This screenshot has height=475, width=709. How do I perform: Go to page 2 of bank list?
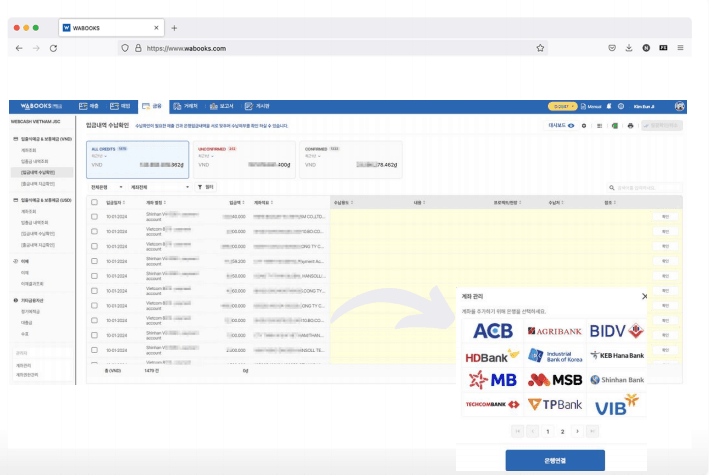562,432
